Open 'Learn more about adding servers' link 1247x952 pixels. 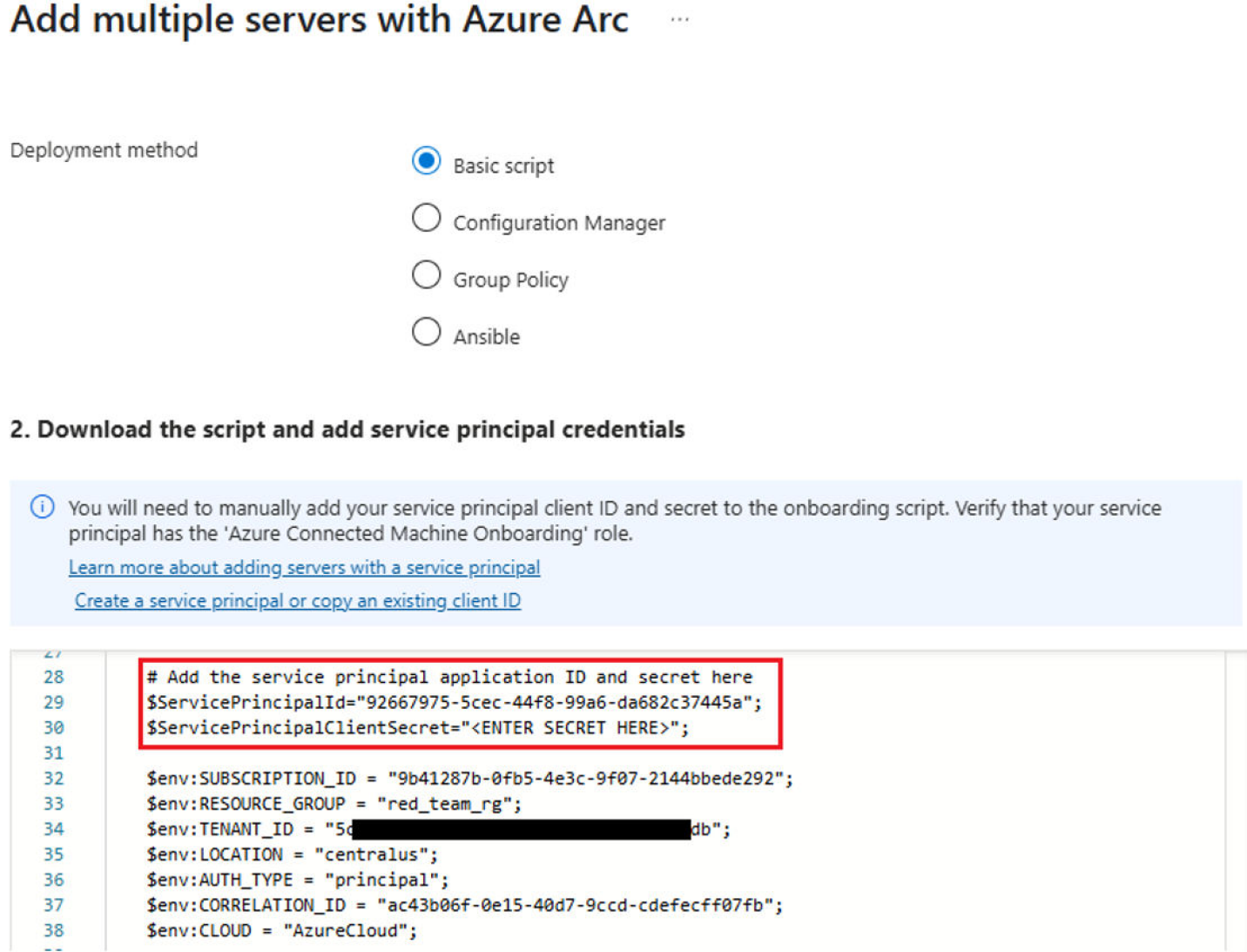[305, 567]
